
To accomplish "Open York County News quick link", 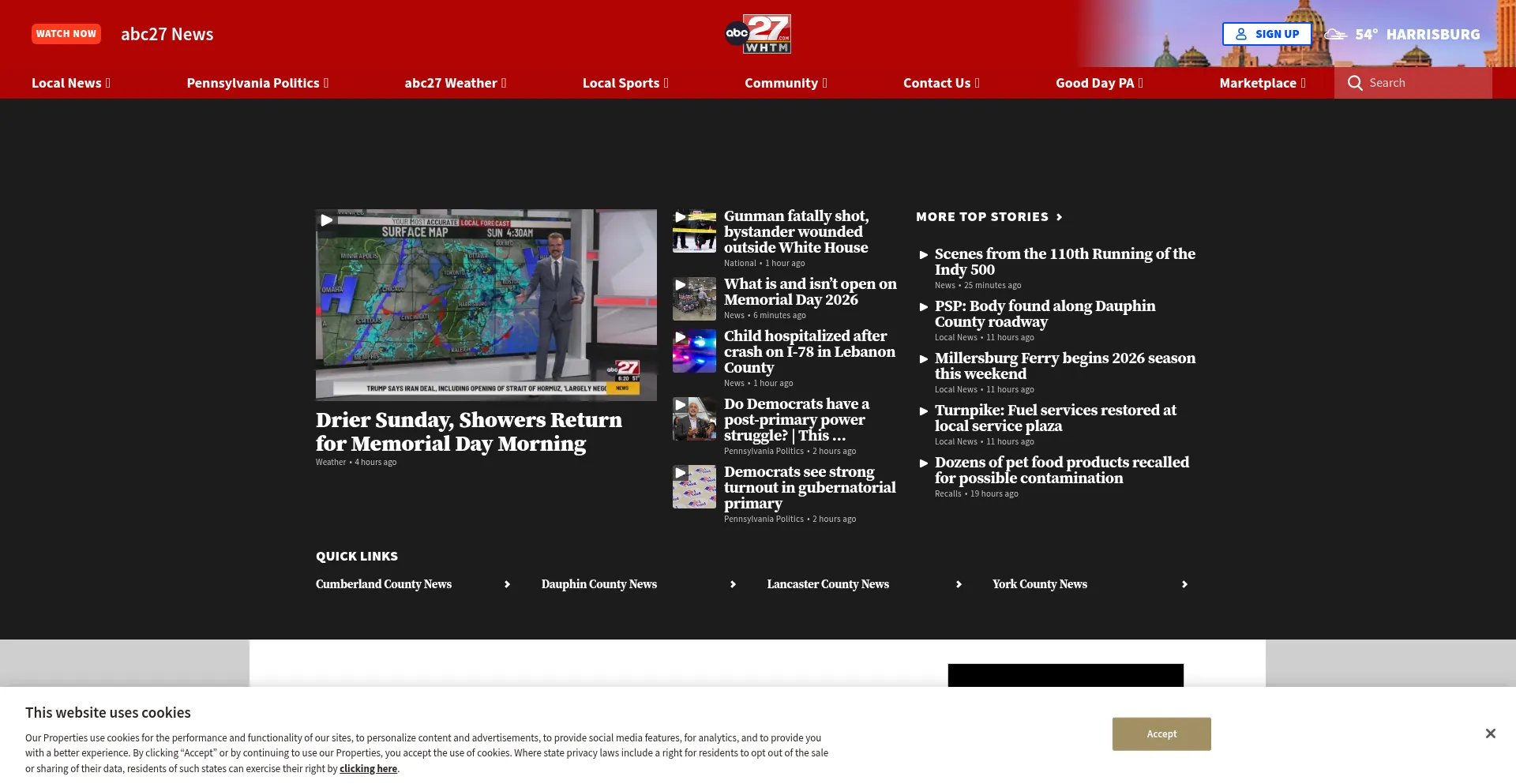I will pos(1040,584).
